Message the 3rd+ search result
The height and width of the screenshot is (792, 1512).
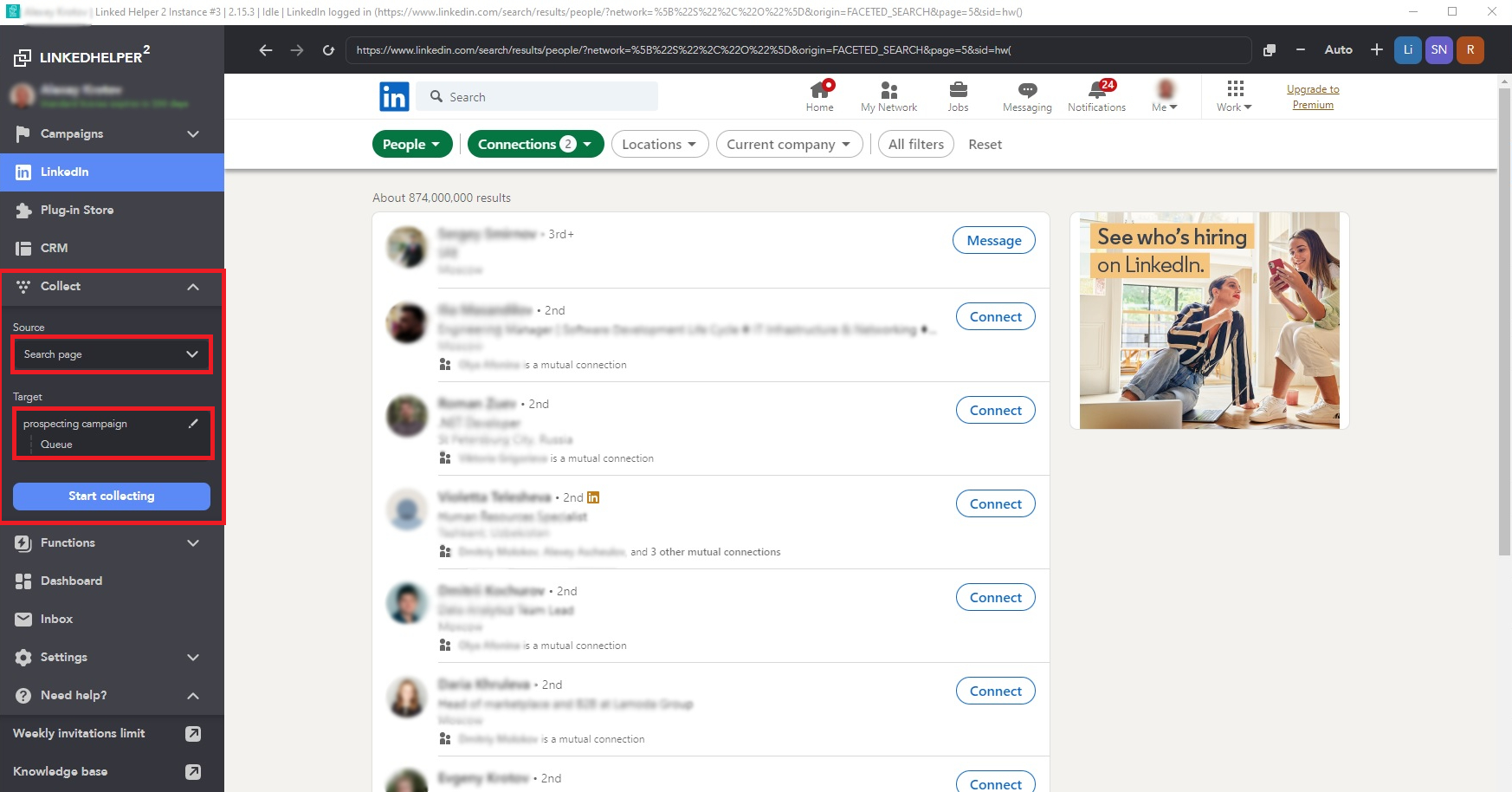click(x=994, y=241)
